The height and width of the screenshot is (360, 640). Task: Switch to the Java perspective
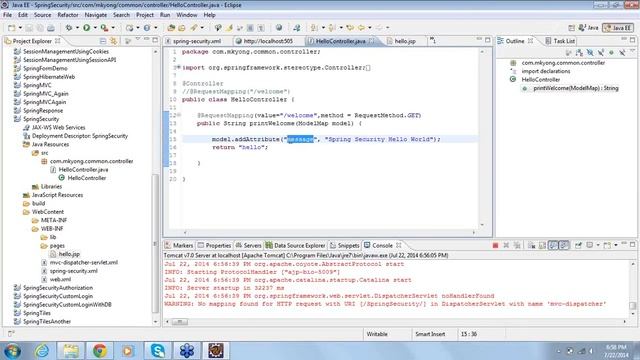tap(588, 28)
